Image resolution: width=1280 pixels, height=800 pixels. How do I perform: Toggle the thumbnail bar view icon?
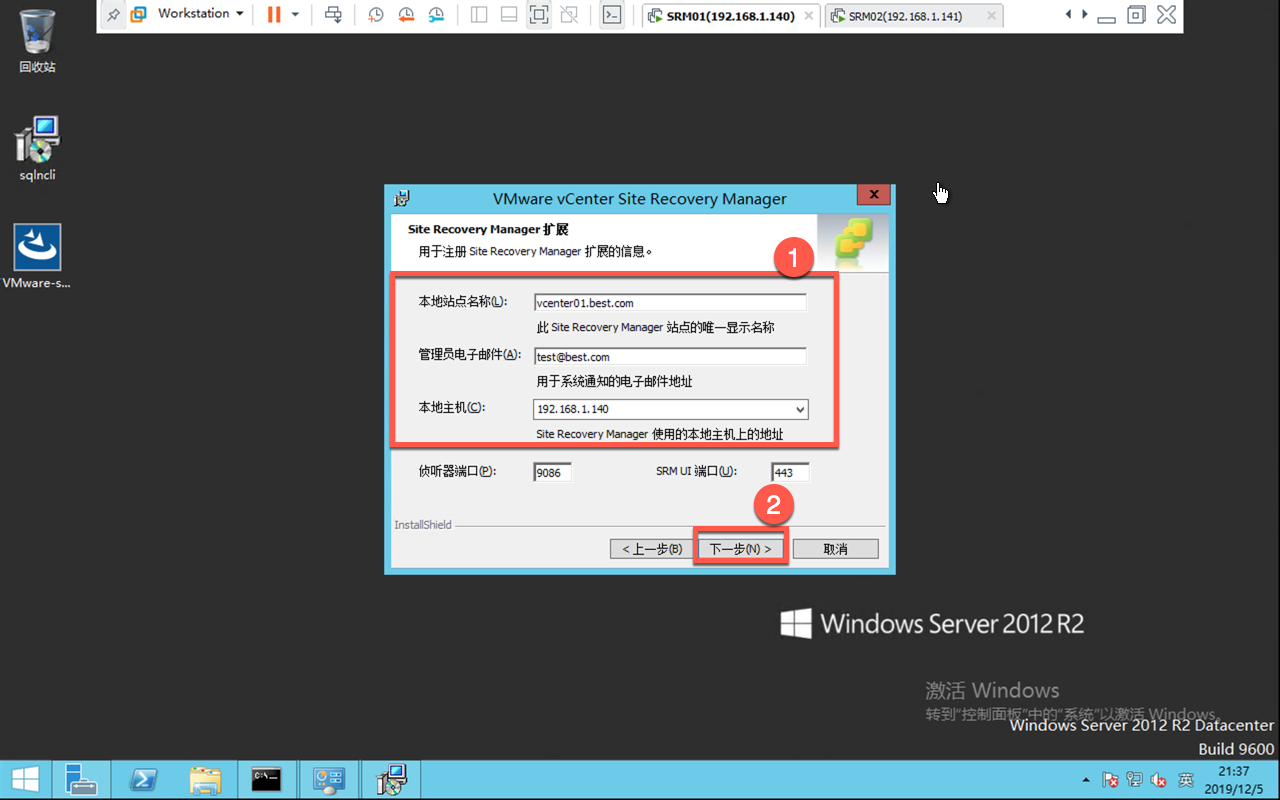point(509,15)
